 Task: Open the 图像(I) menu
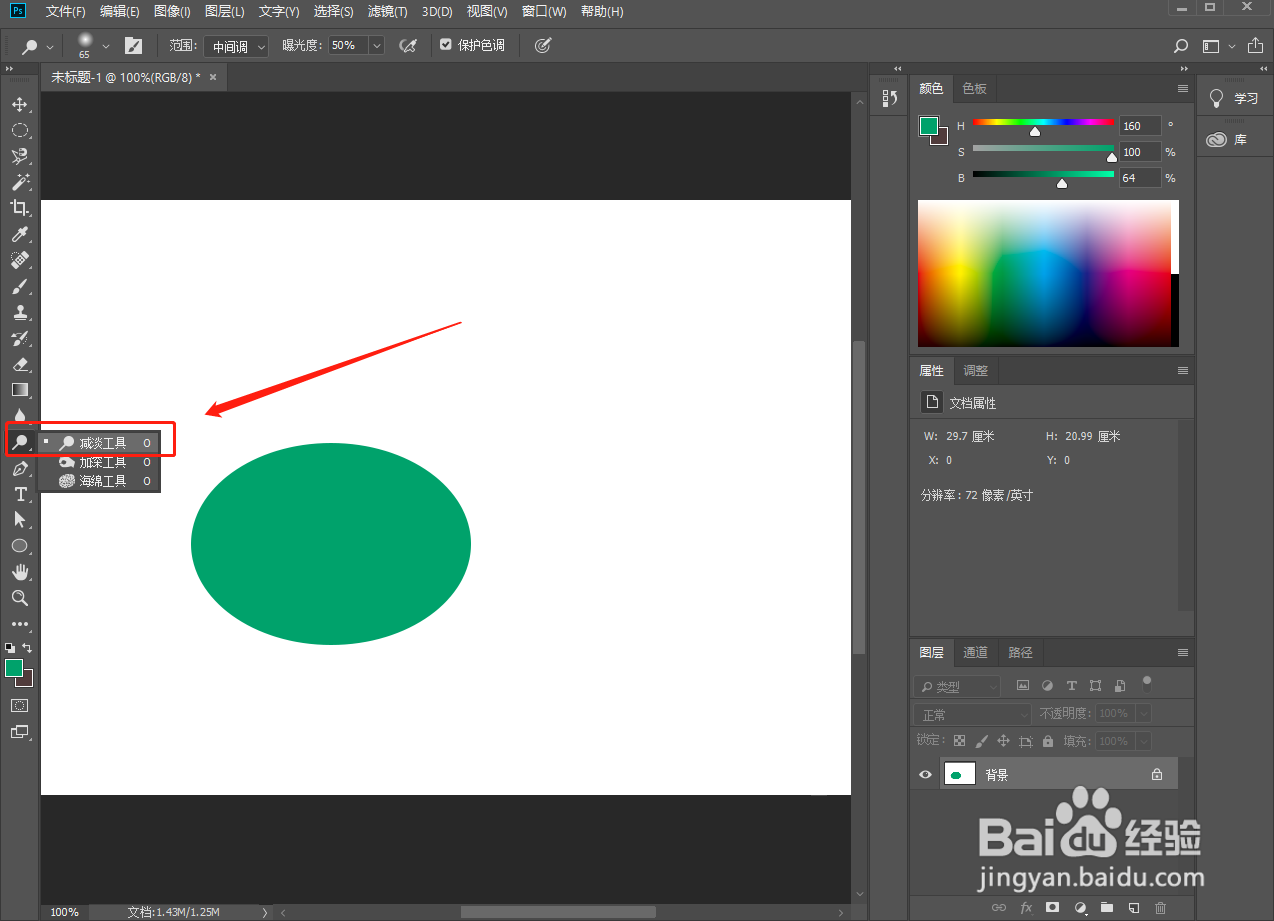click(x=173, y=11)
